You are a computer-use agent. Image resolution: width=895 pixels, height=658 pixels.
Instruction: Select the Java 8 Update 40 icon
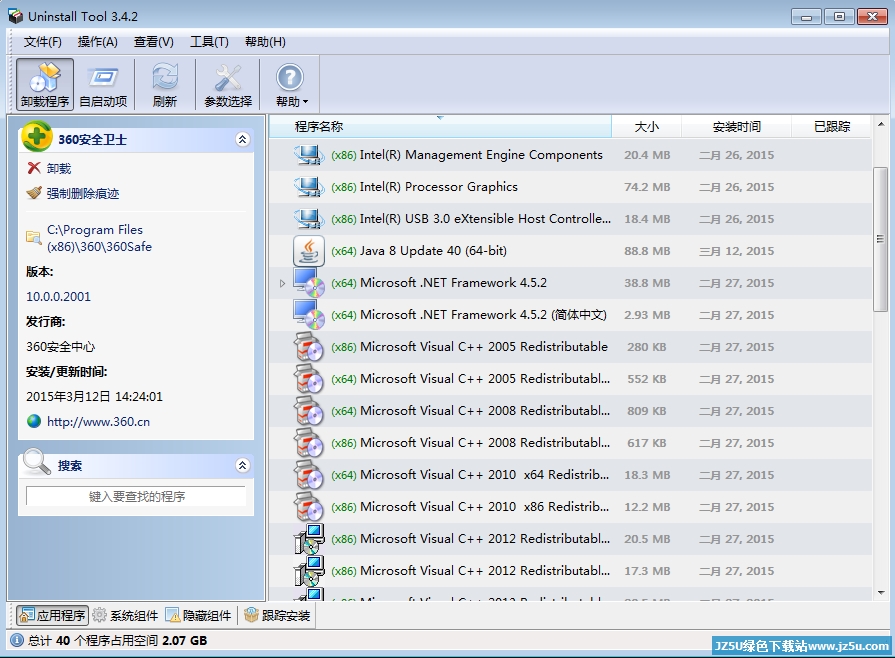pos(309,251)
